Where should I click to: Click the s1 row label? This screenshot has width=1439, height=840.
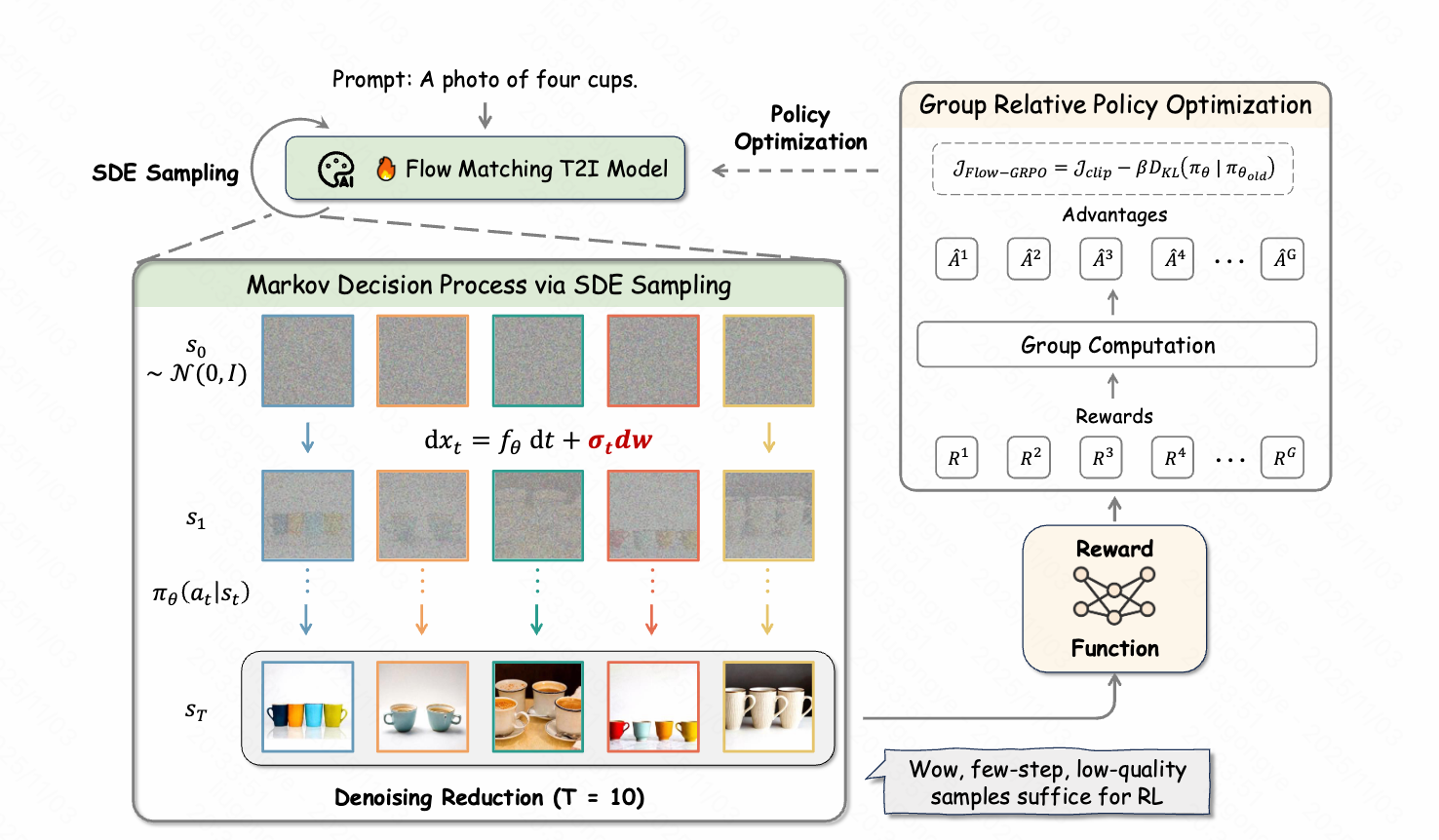196,518
